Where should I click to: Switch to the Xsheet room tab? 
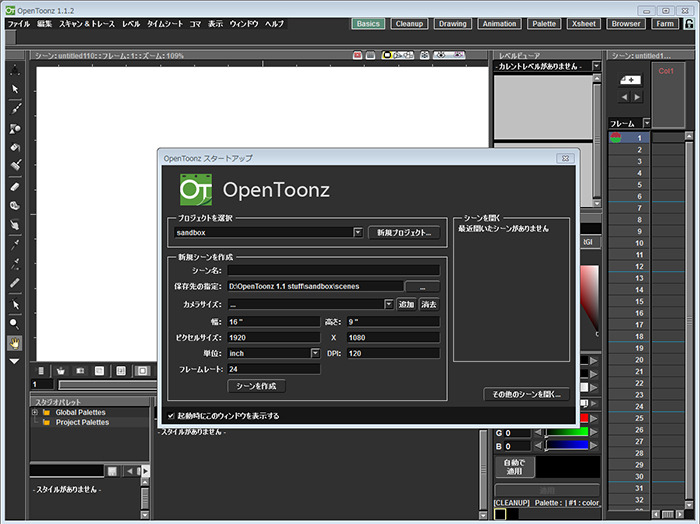click(584, 24)
